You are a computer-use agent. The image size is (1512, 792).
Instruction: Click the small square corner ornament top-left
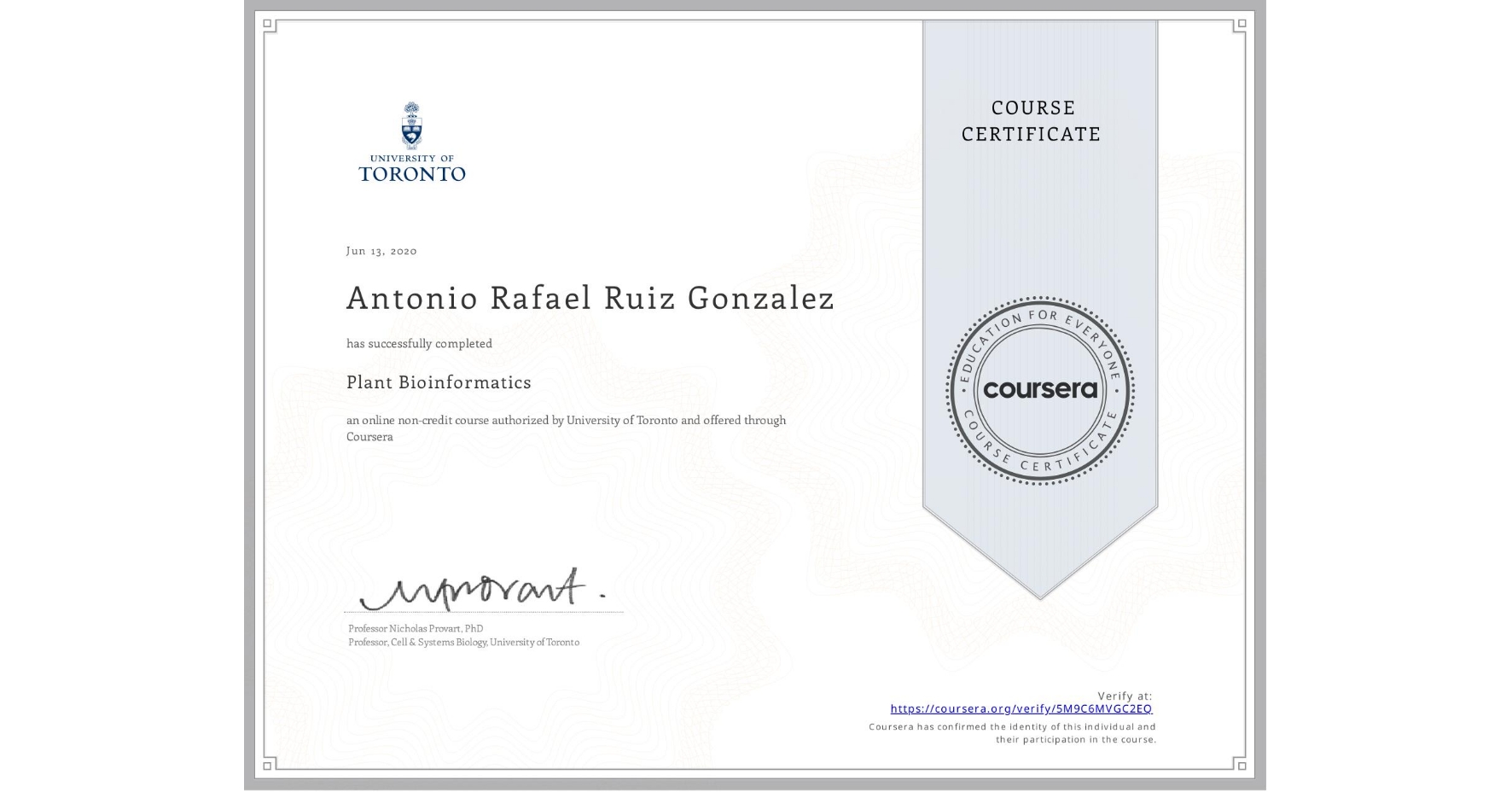(267, 23)
